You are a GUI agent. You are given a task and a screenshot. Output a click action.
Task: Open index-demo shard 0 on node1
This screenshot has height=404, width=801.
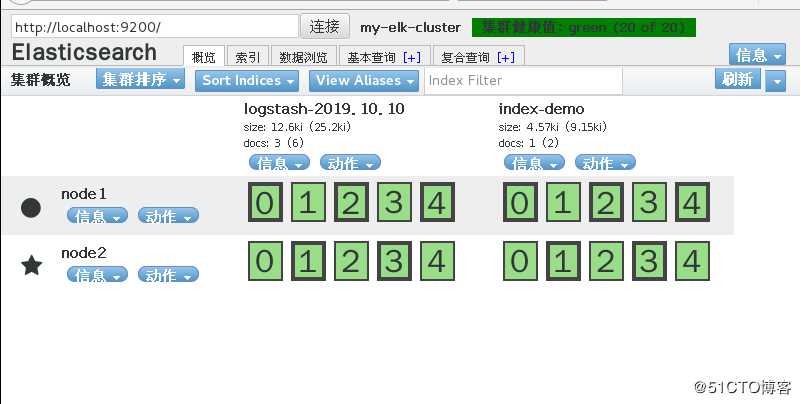[520, 202]
